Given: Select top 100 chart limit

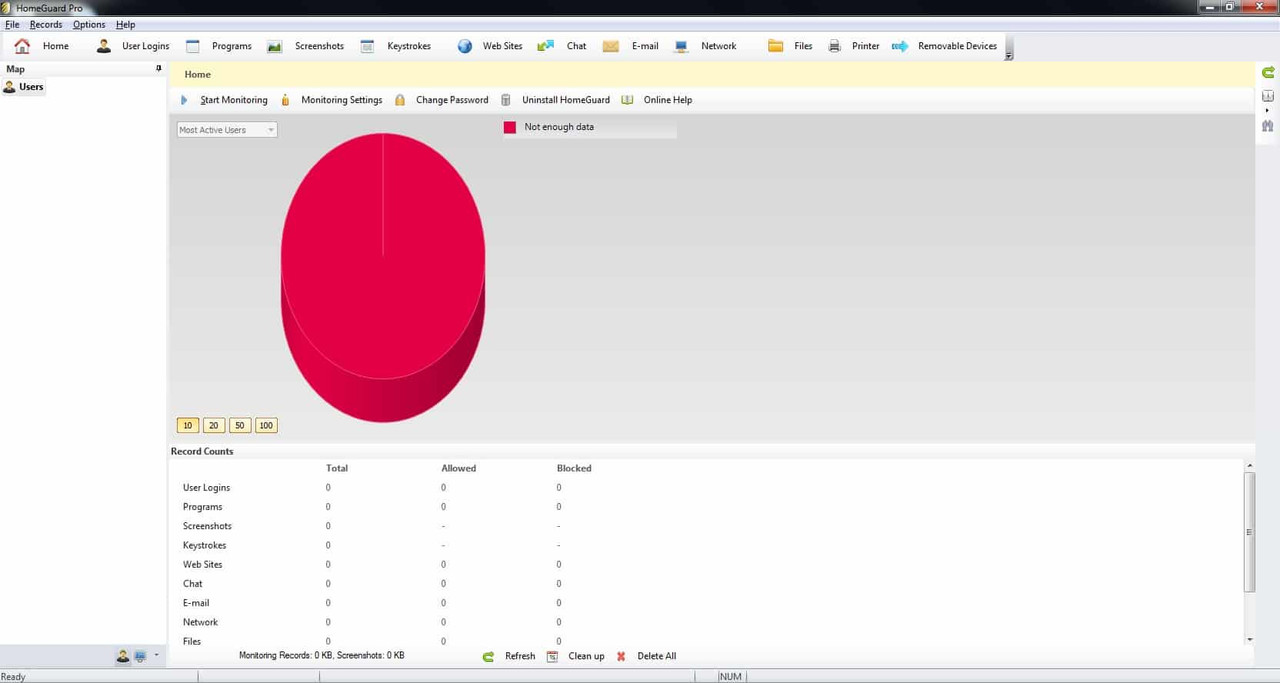Looking at the screenshot, I should coord(265,425).
